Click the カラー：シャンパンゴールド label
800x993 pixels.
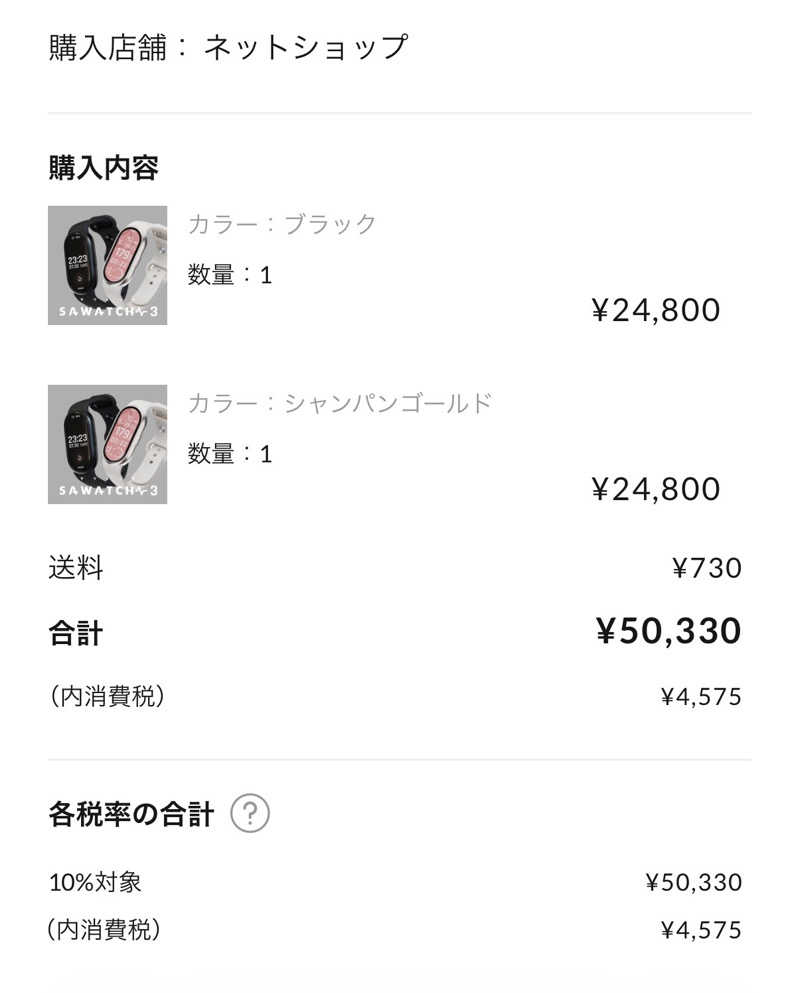point(340,403)
